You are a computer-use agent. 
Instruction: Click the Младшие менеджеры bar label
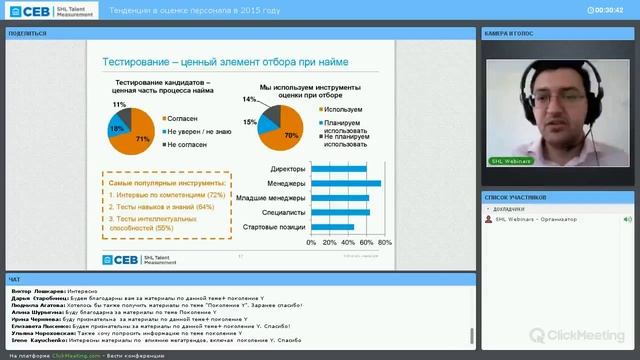coord(271,198)
